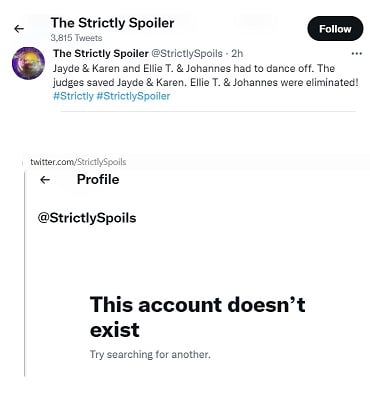Click Try searching for another text

pyautogui.click(x=150, y=354)
